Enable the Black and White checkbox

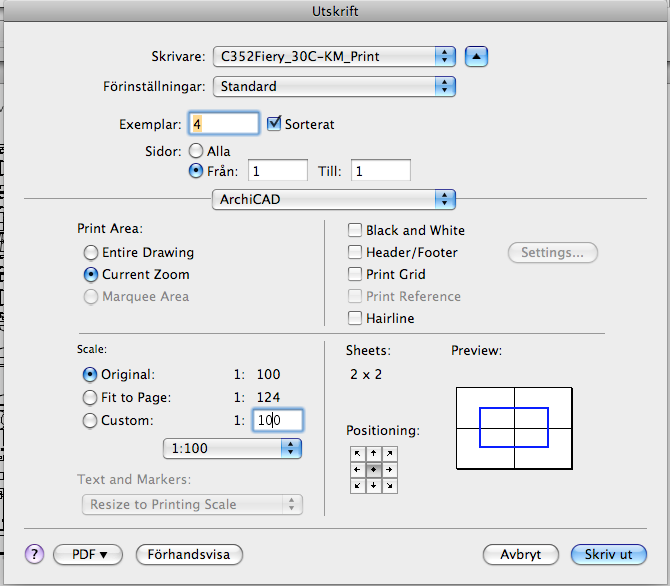coord(355,230)
